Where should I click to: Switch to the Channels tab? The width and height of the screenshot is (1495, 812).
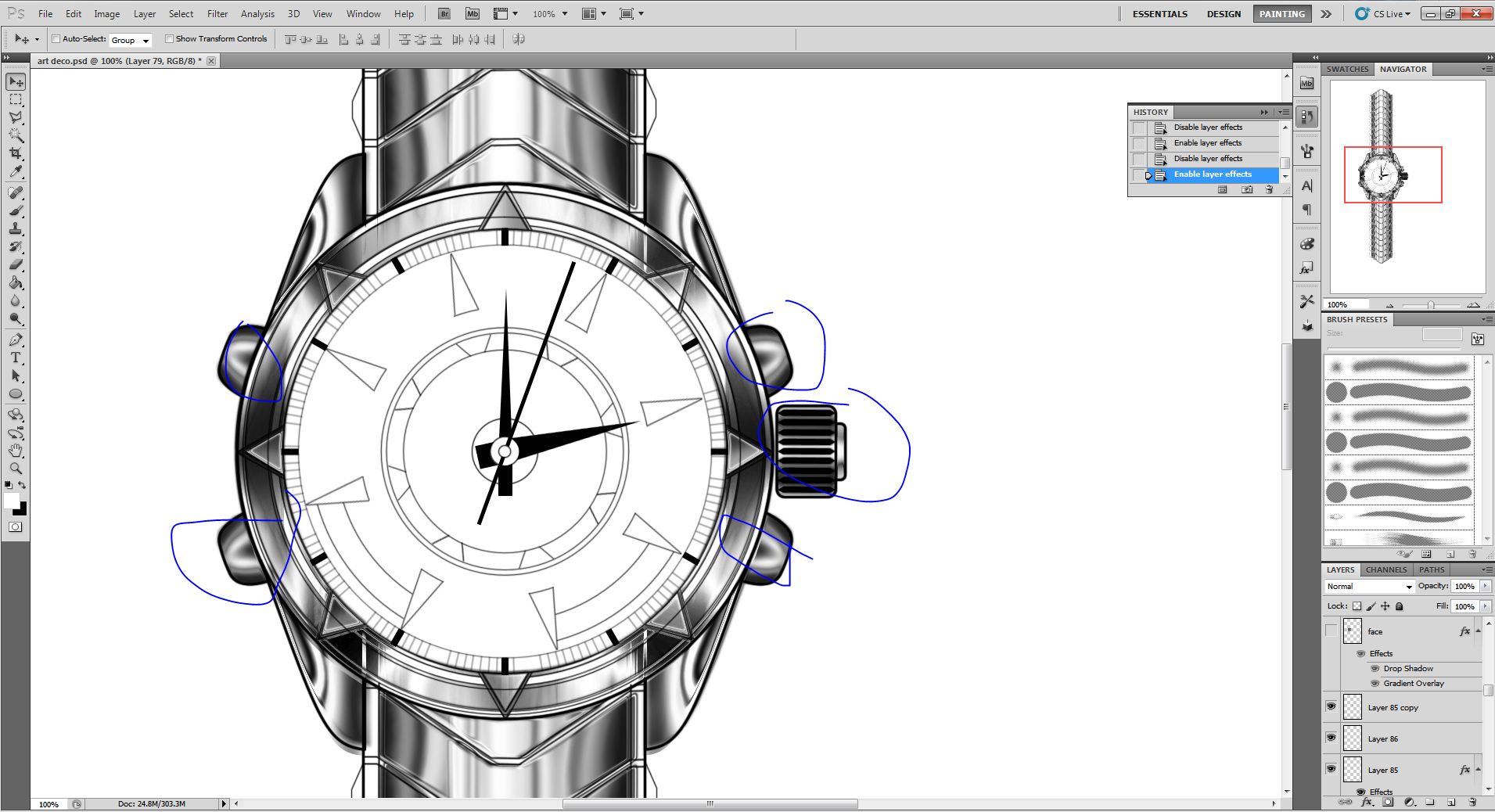(x=1386, y=569)
